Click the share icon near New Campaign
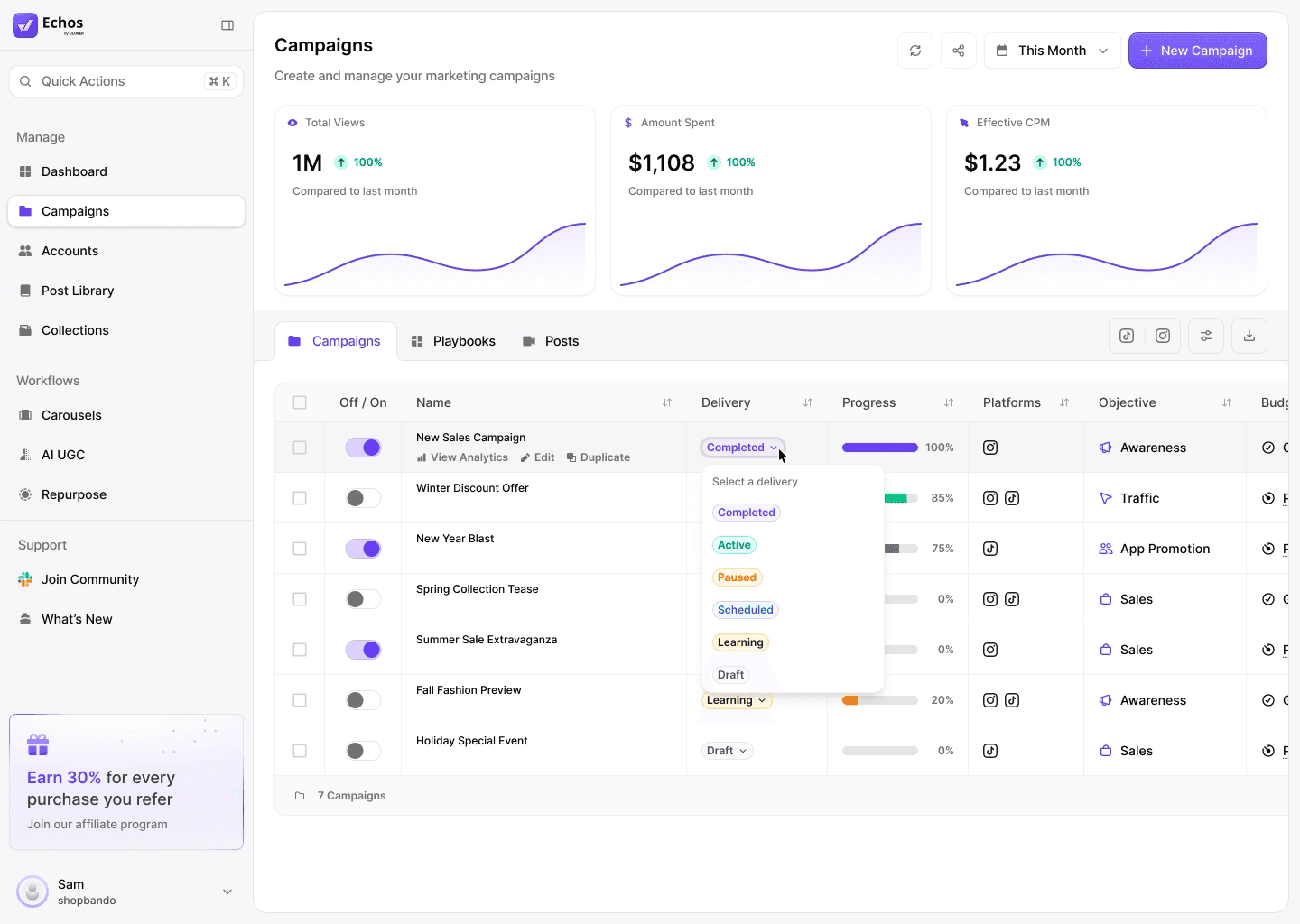This screenshot has height=924, width=1300. pyautogui.click(x=958, y=51)
